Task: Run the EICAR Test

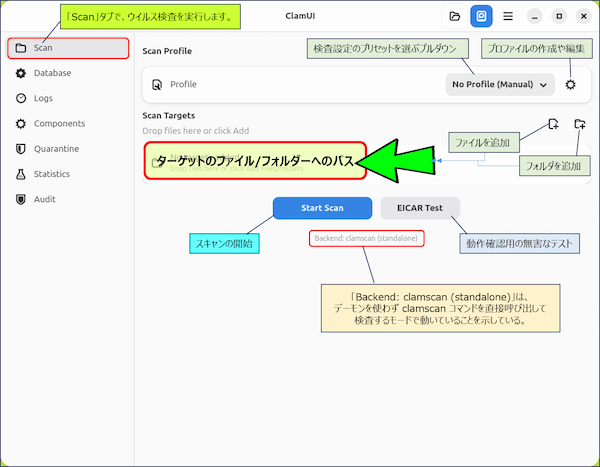Action: [420, 208]
